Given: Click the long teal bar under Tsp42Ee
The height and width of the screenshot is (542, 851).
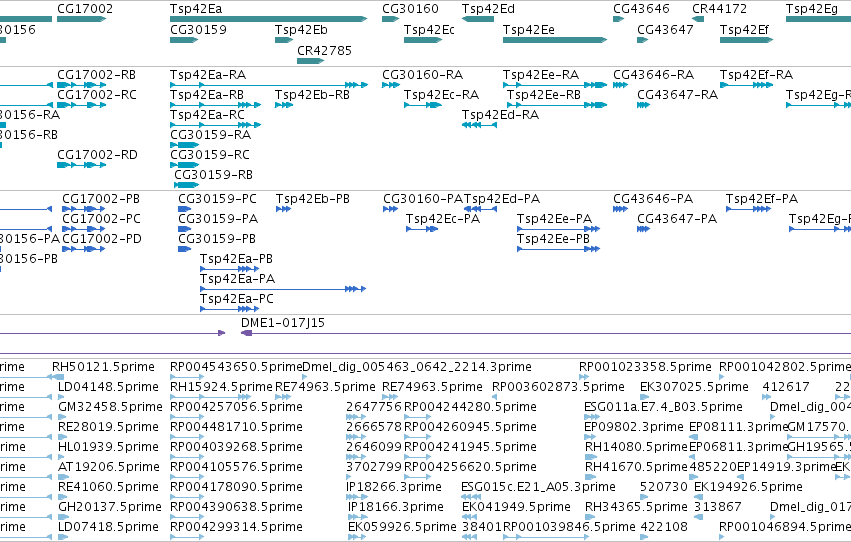Looking at the screenshot, I should point(555,40).
